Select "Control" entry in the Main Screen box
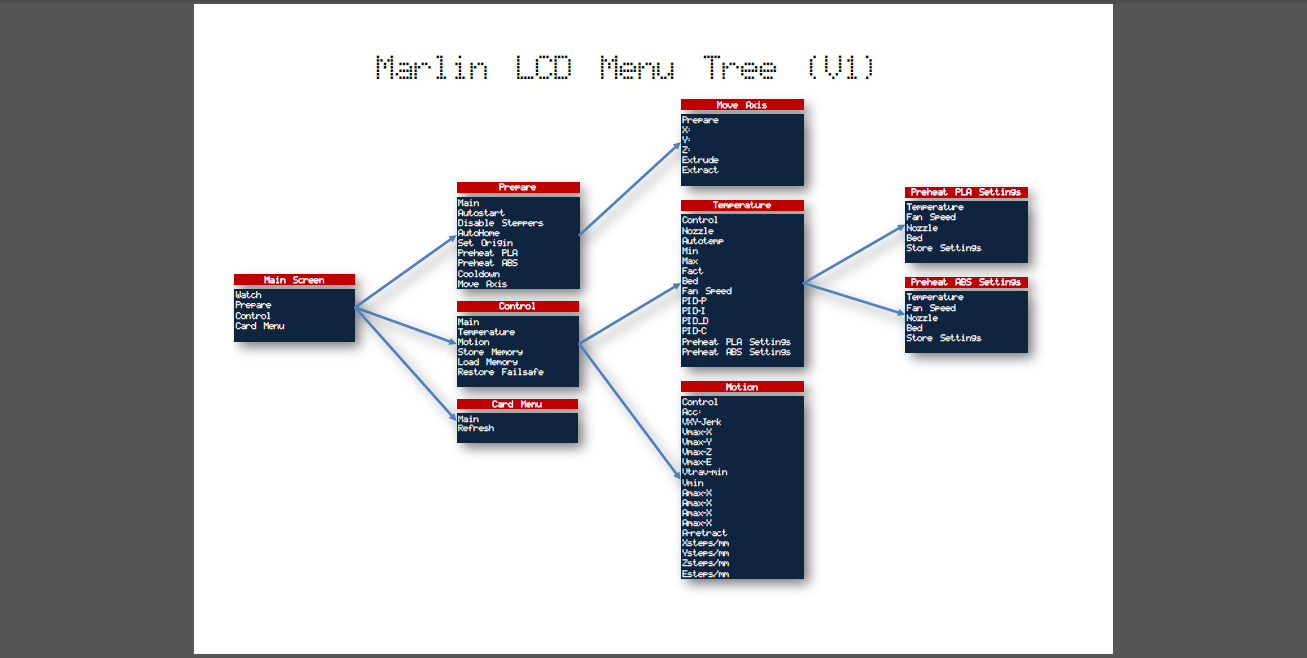 253,316
